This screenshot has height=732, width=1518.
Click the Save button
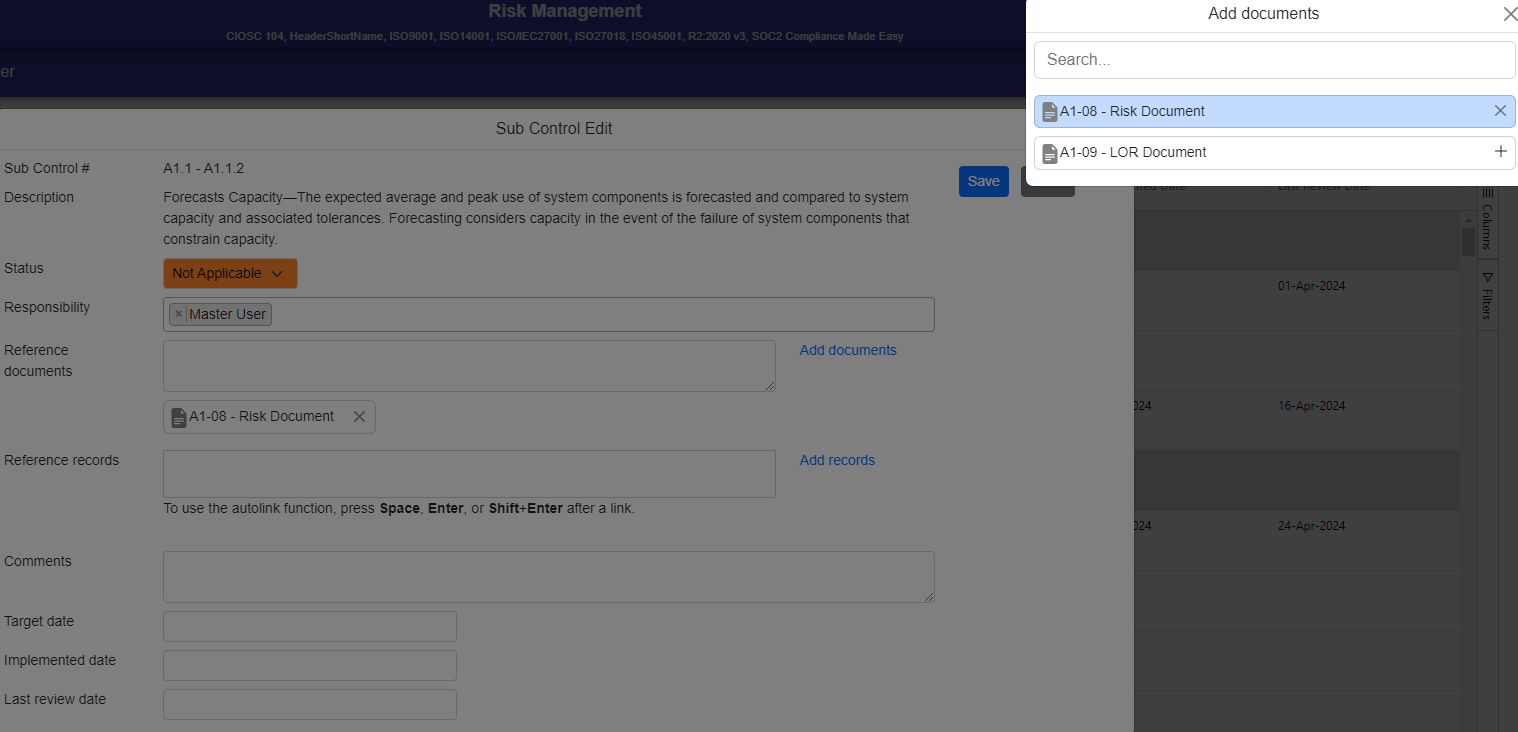pos(983,181)
